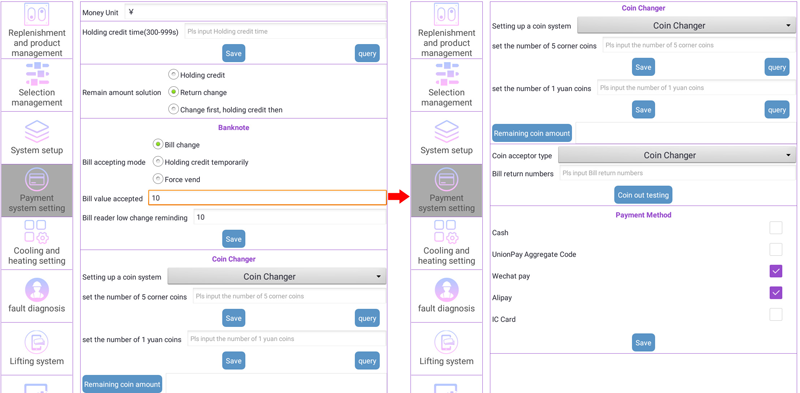Open Lifting system icon in right screen
This screenshot has height=393, width=800.
[x=446, y=342]
